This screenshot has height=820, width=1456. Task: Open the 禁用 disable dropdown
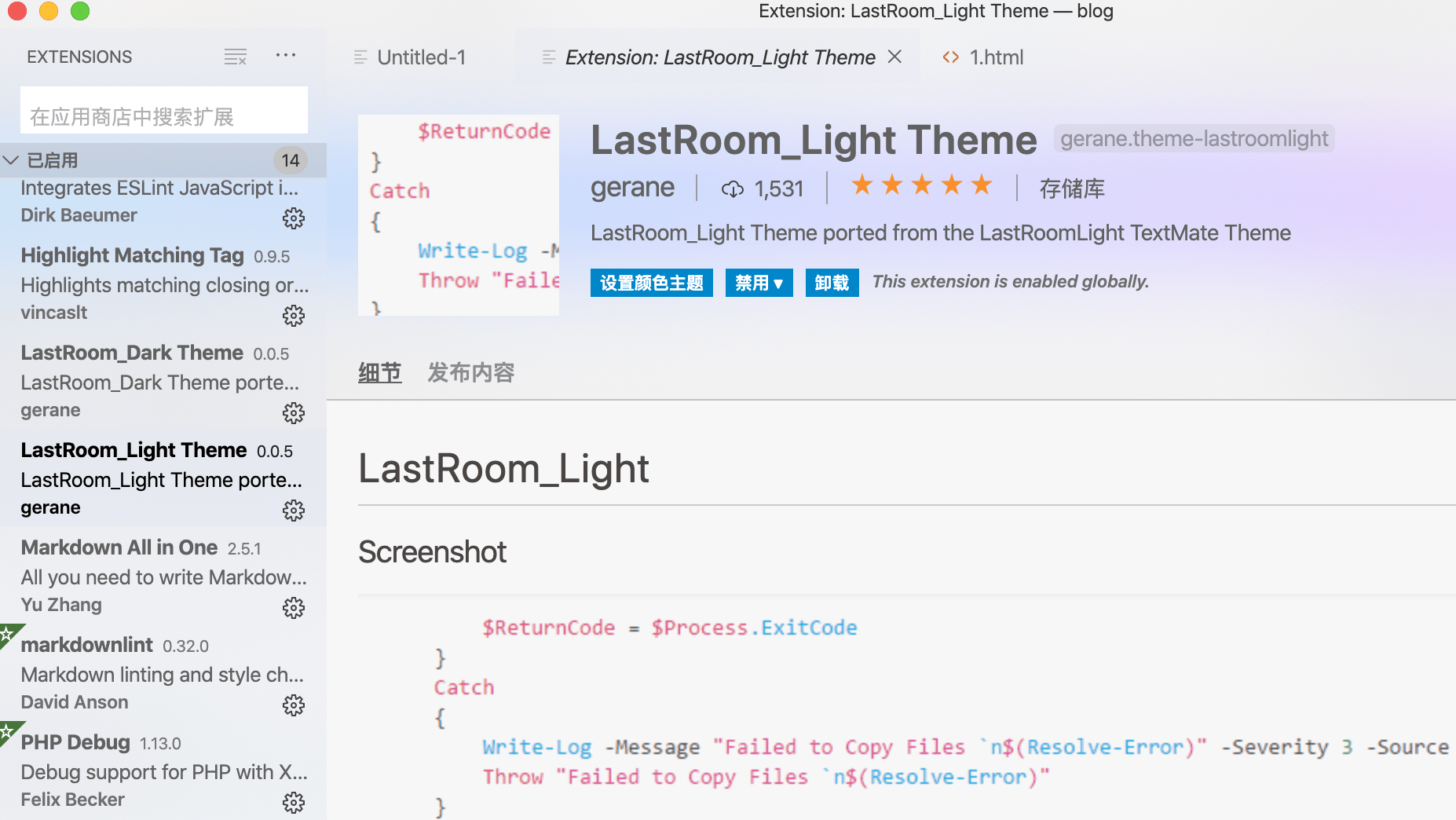point(759,283)
